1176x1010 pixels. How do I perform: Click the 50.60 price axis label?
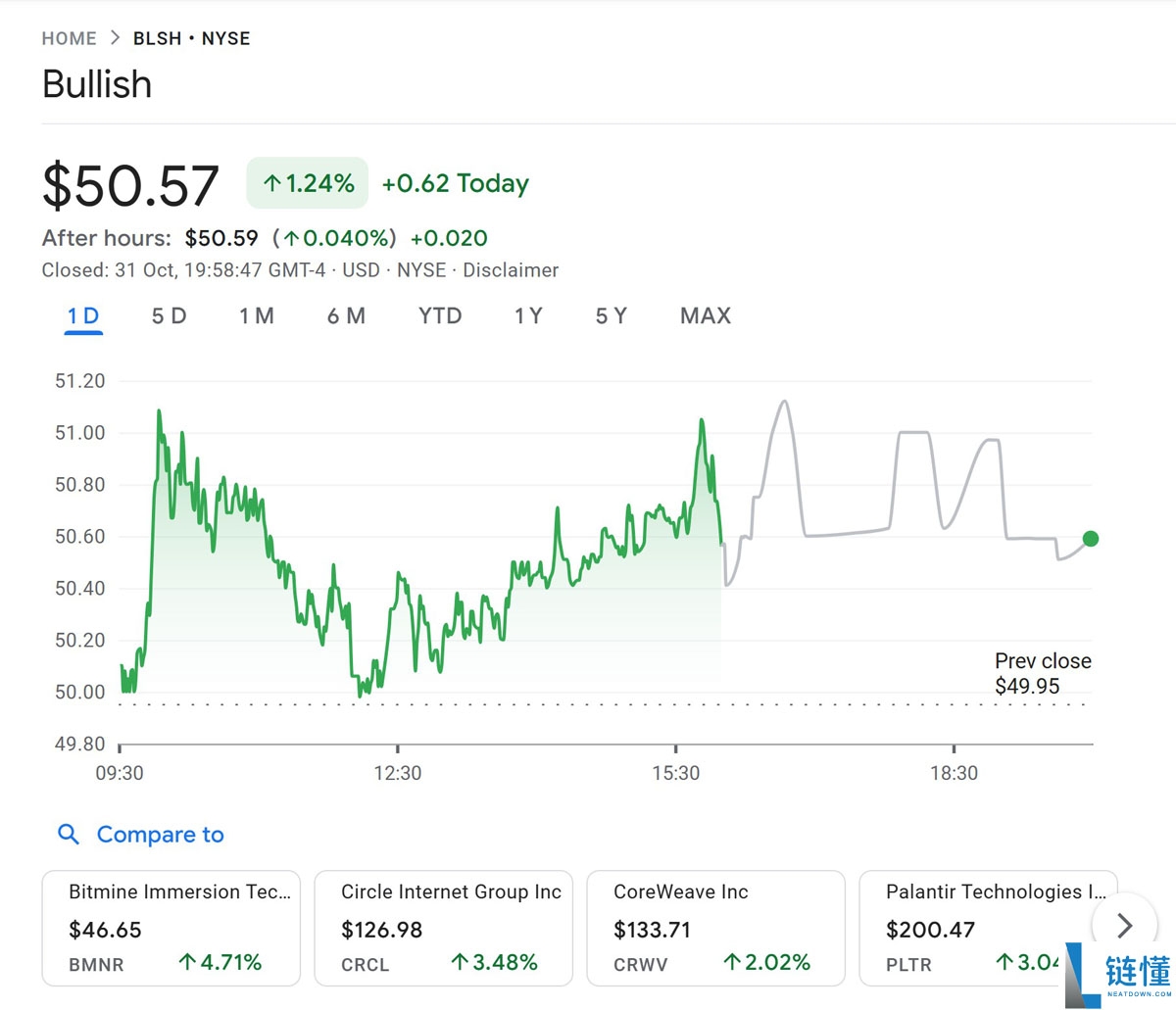click(79, 537)
